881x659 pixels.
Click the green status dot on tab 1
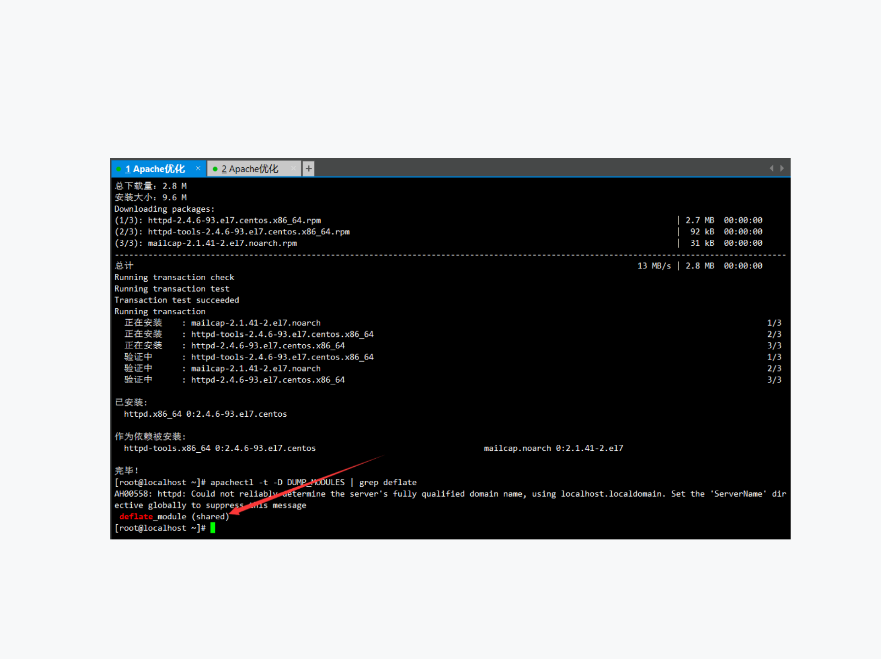click(x=119, y=169)
